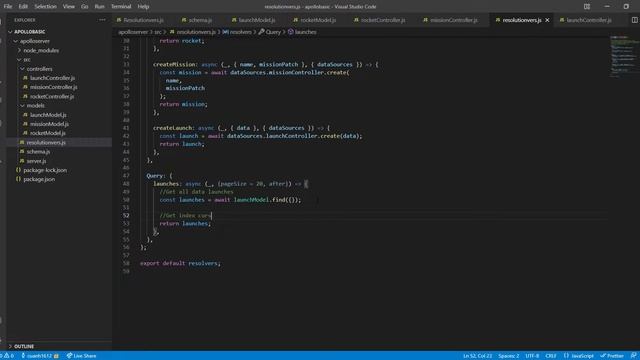Click the errors and warnings status indicator
The image size is (640, 360).
(7, 356)
